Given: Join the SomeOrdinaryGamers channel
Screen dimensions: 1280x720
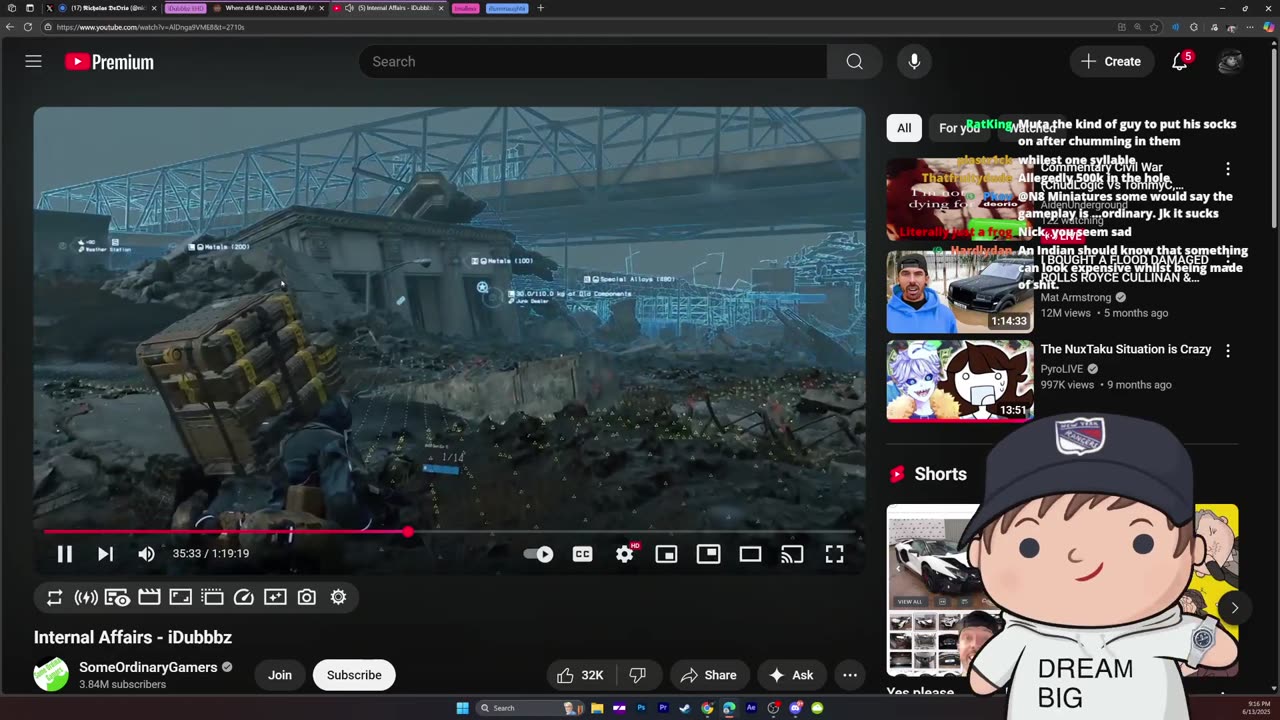Looking at the screenshot, I should pos(280,675).
